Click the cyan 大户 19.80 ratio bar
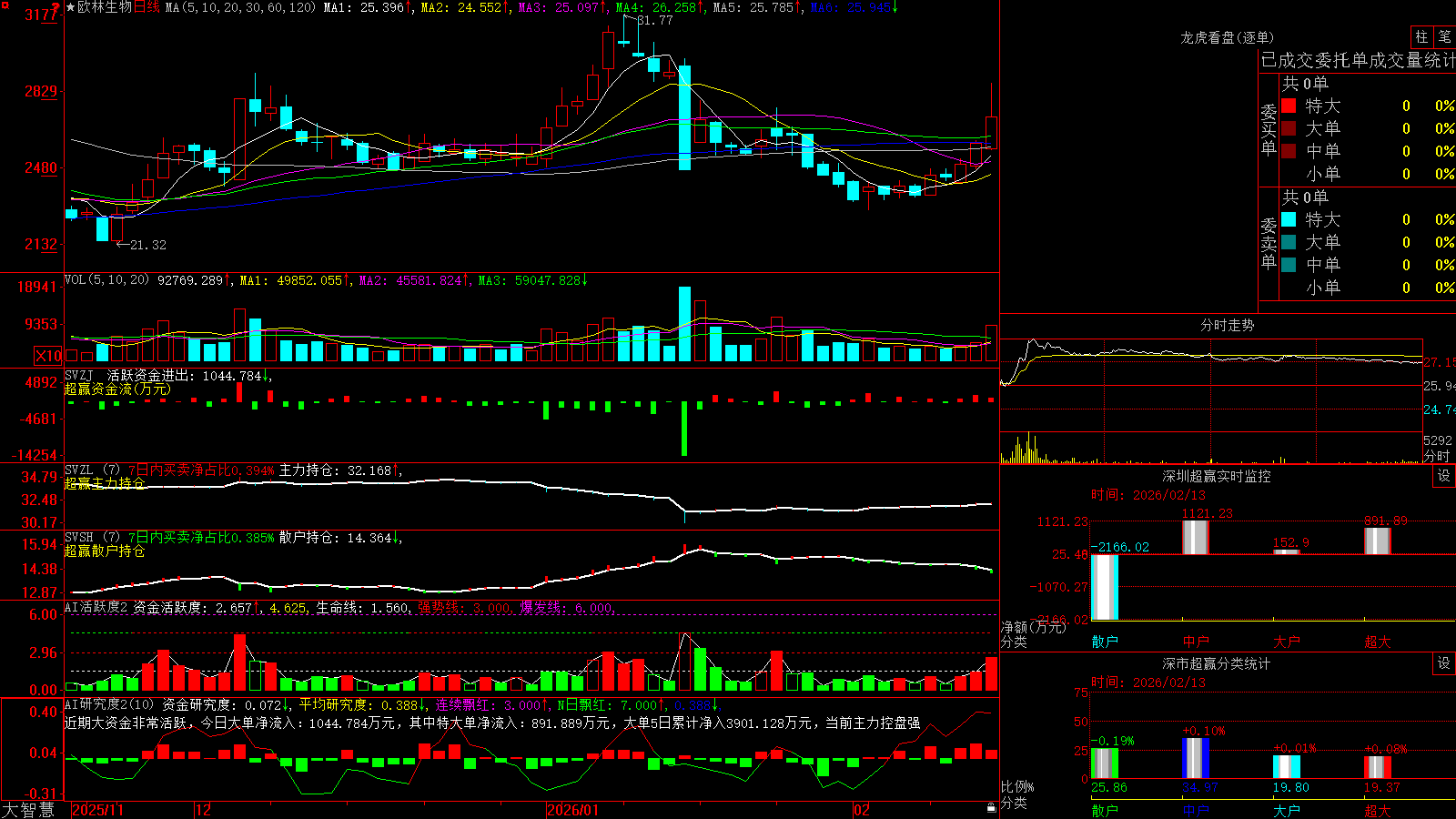This screenshot has height=819, width=1456. (1287, 766)
